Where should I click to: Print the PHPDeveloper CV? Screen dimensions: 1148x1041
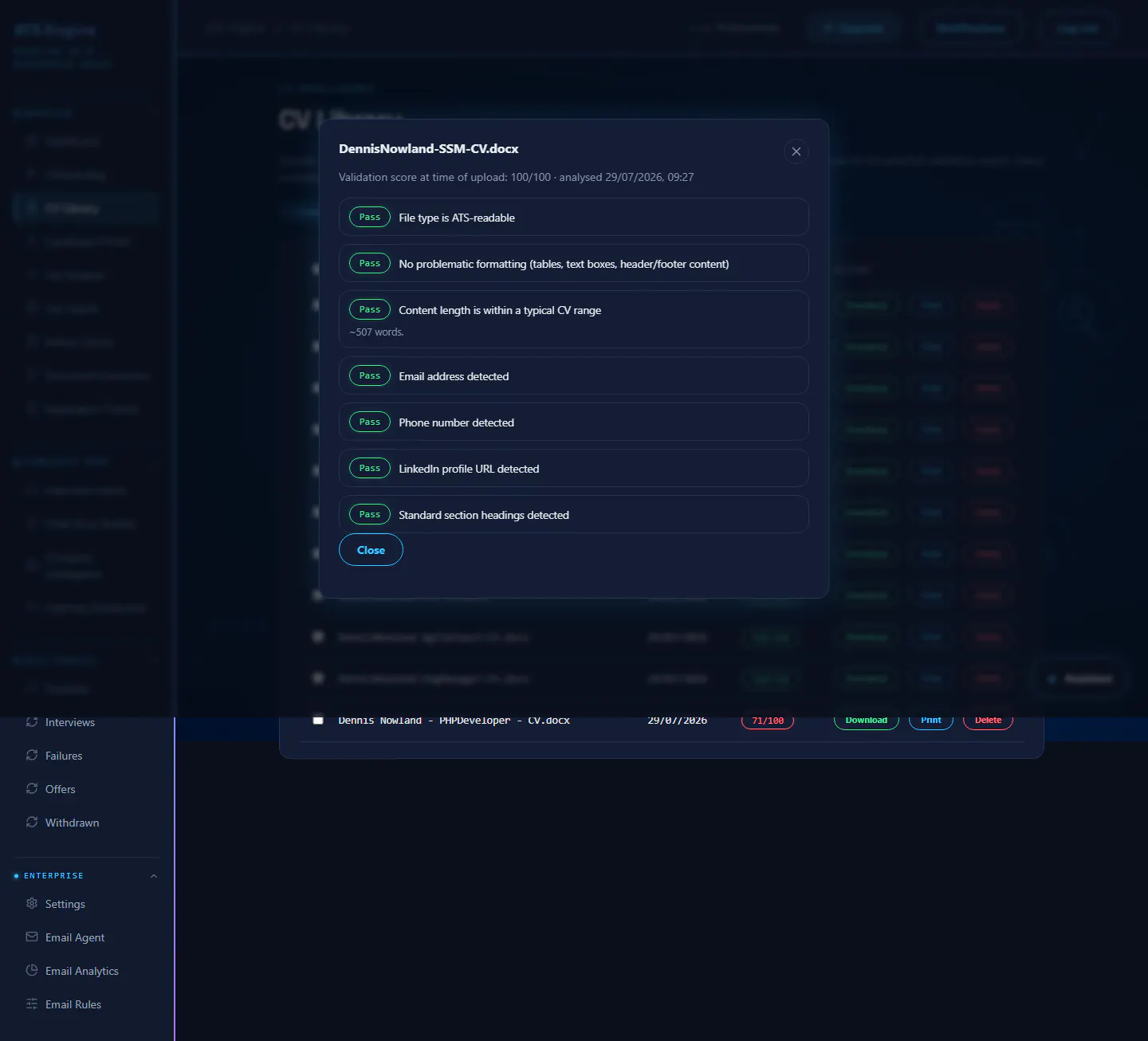click(x=931, y=721)
